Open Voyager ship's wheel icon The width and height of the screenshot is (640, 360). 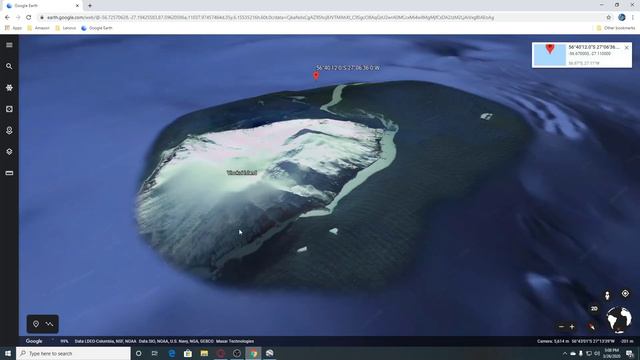click(x=9, y=88)
